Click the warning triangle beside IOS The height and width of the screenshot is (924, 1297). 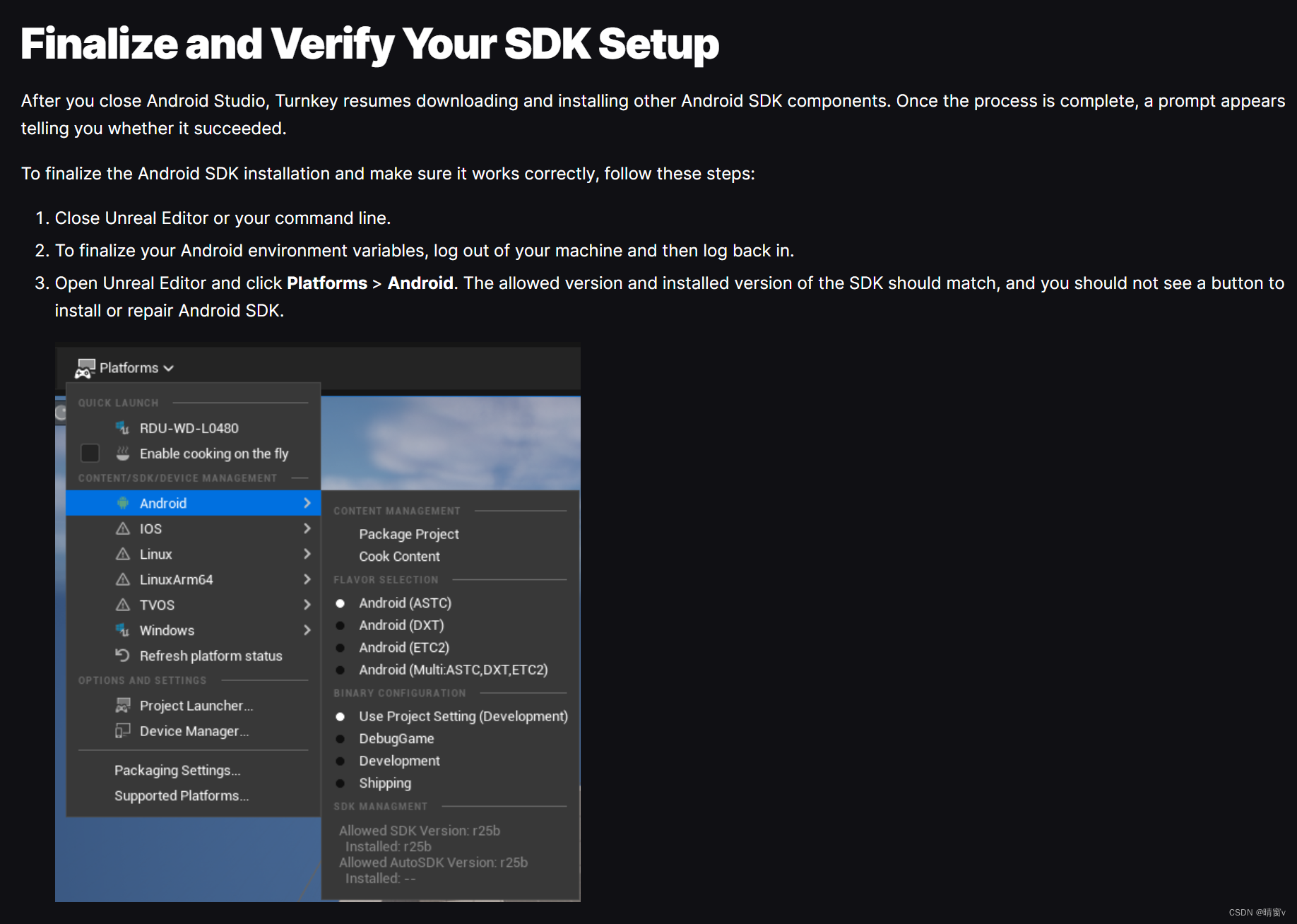(x=123, y=528)
